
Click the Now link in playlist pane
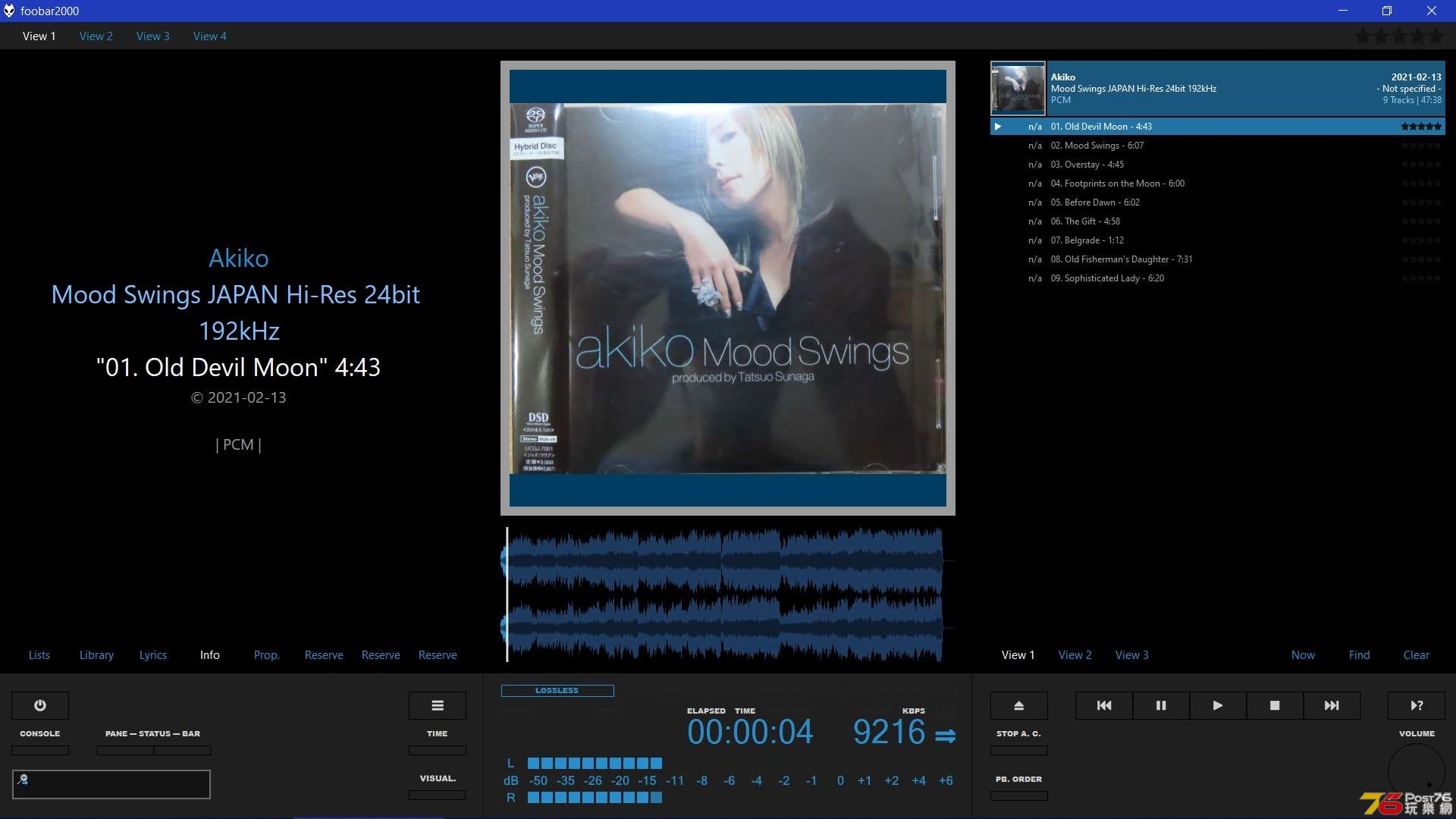click(1304, 654)
